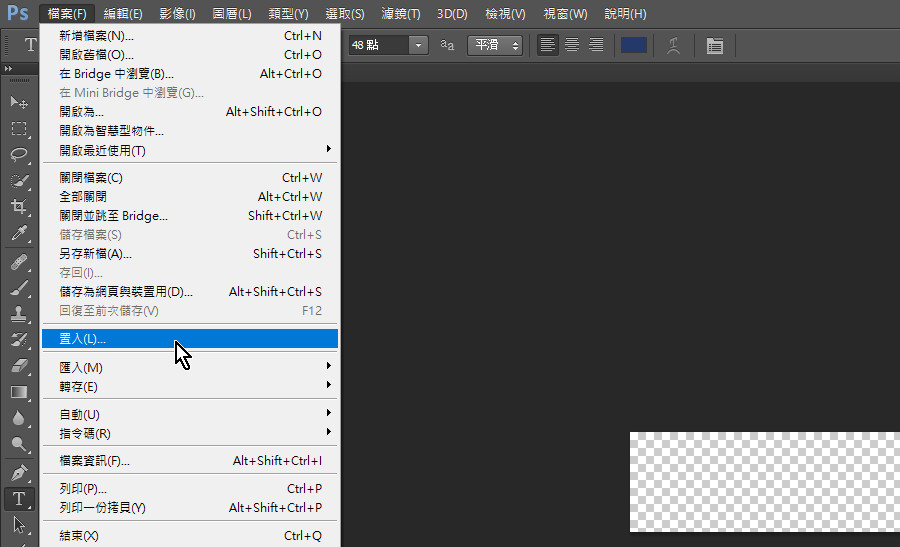Choose 另存新檔(A)... menu item
This screenshot has width=900, height=547.
coord(190,253)
